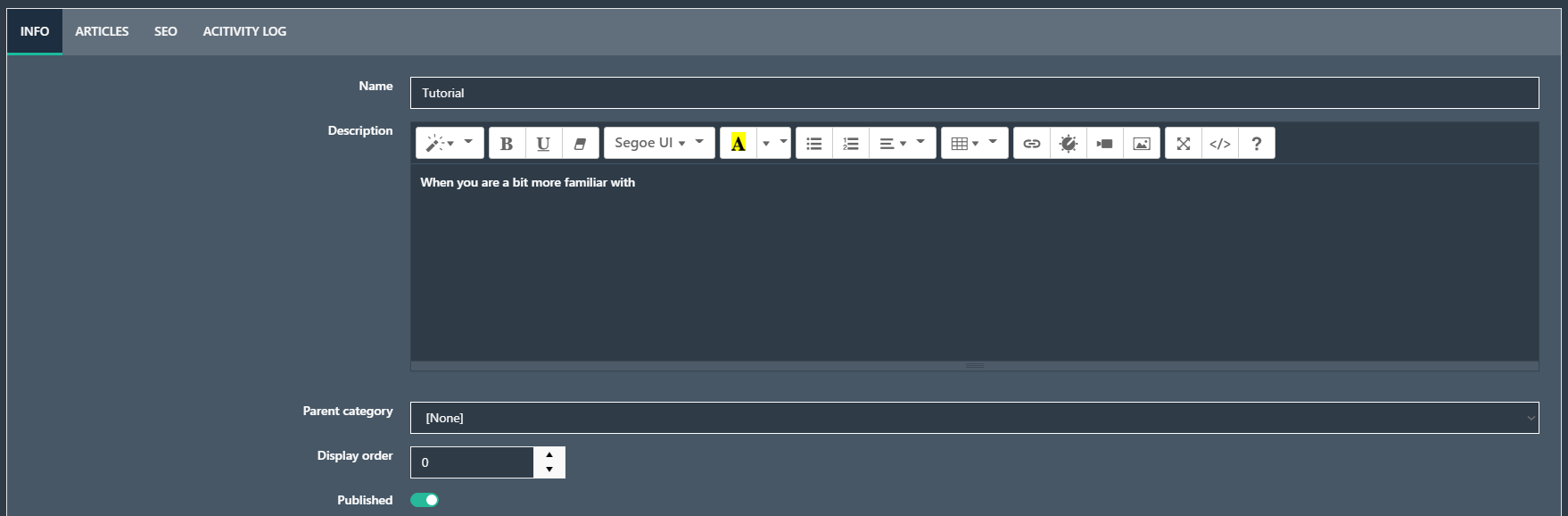
Task: Open the editor help question mark
Action: pos(1256,143)
